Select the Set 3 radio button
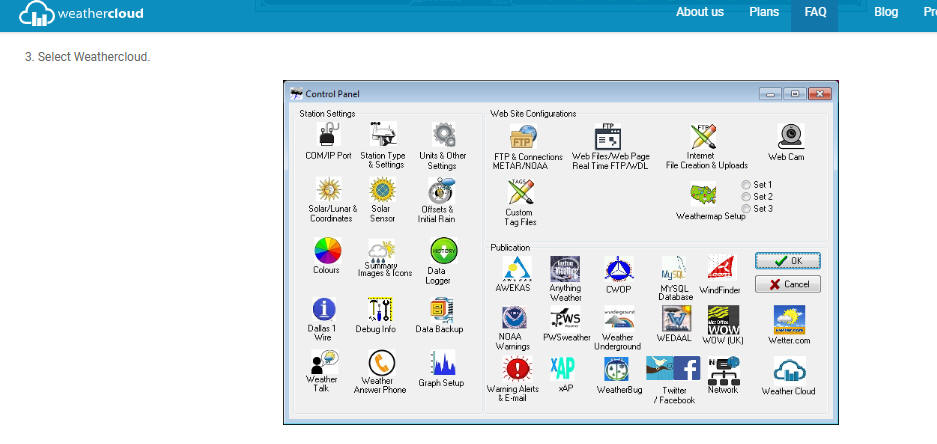Viewport: 937px width, 444px height. tap(746, 208)
